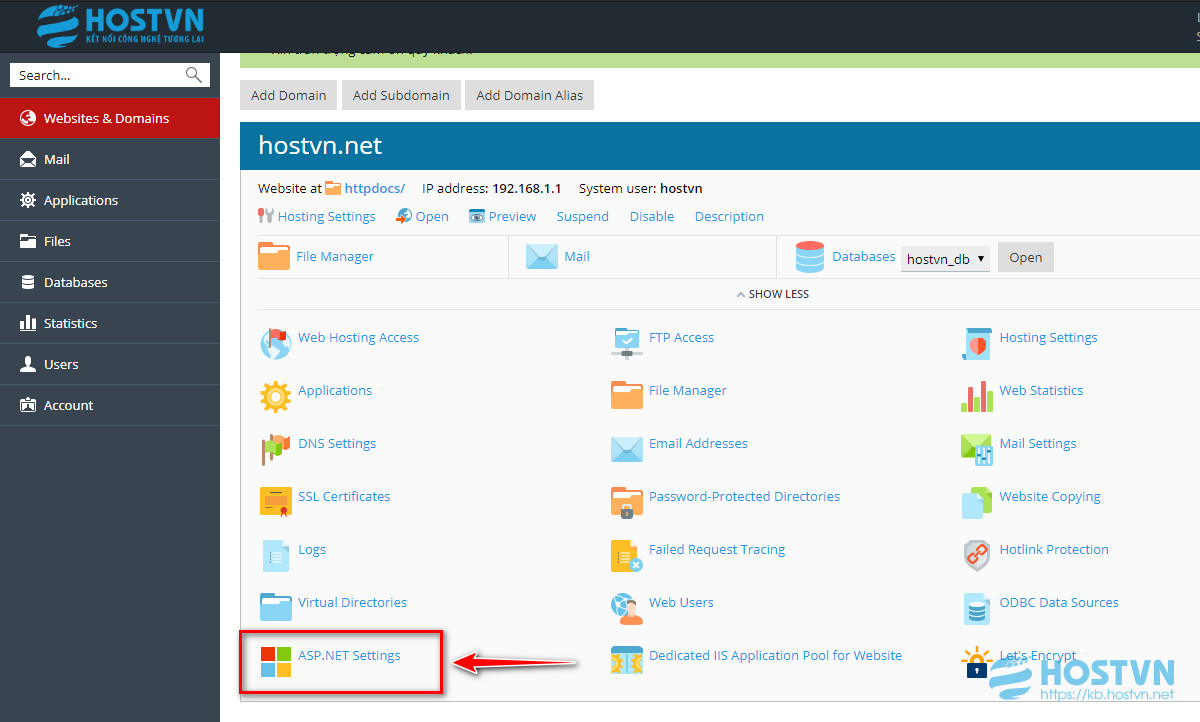This screenshot has width=1200, height=722.
Task: Click the Applications gear icon in the grid
Action: (x=275, y=396)
